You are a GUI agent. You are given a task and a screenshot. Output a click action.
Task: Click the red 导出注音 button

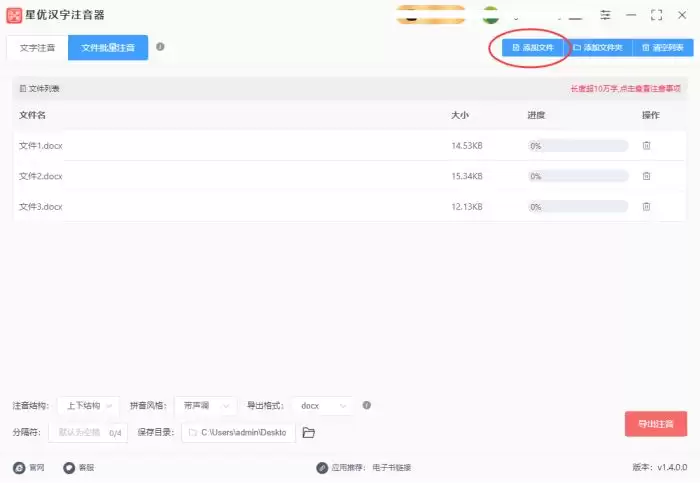[656, 424]
